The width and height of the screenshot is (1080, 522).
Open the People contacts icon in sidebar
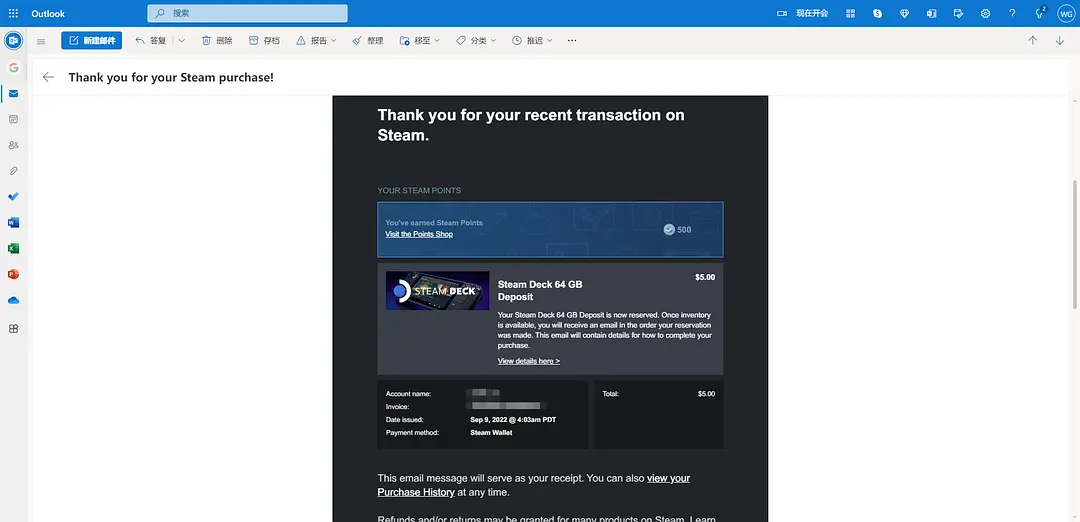13,145
